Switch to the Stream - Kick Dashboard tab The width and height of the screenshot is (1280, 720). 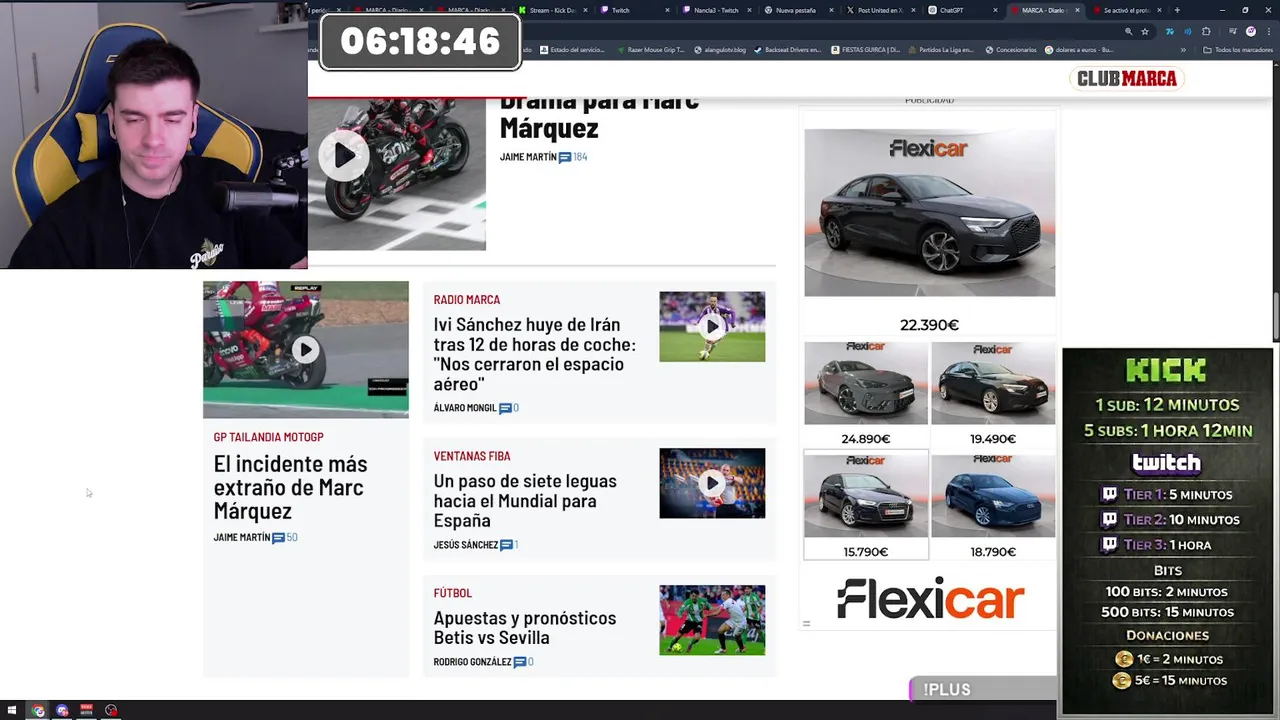(x=552, y=10)
